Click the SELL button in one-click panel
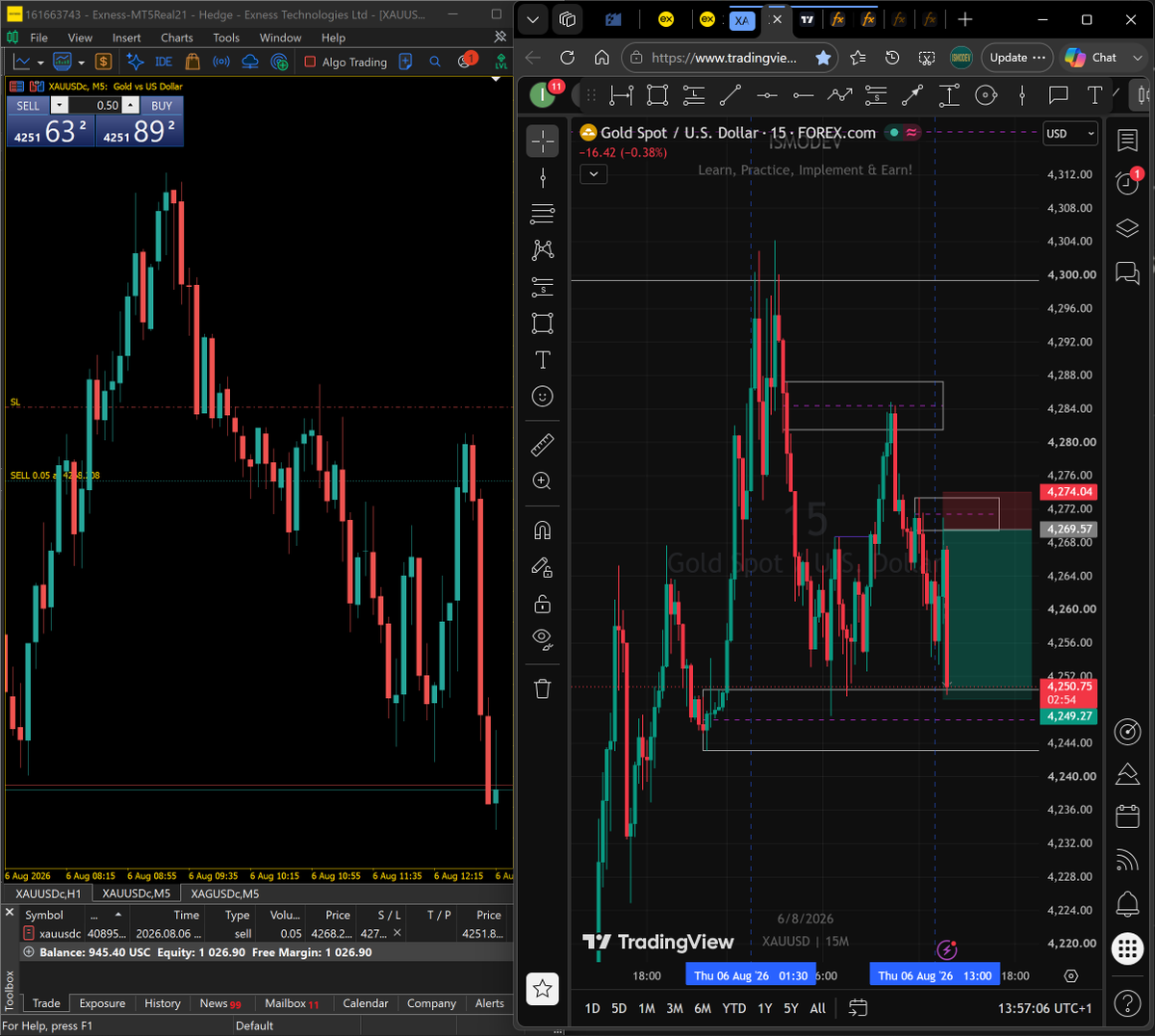 tap(29, 106)
